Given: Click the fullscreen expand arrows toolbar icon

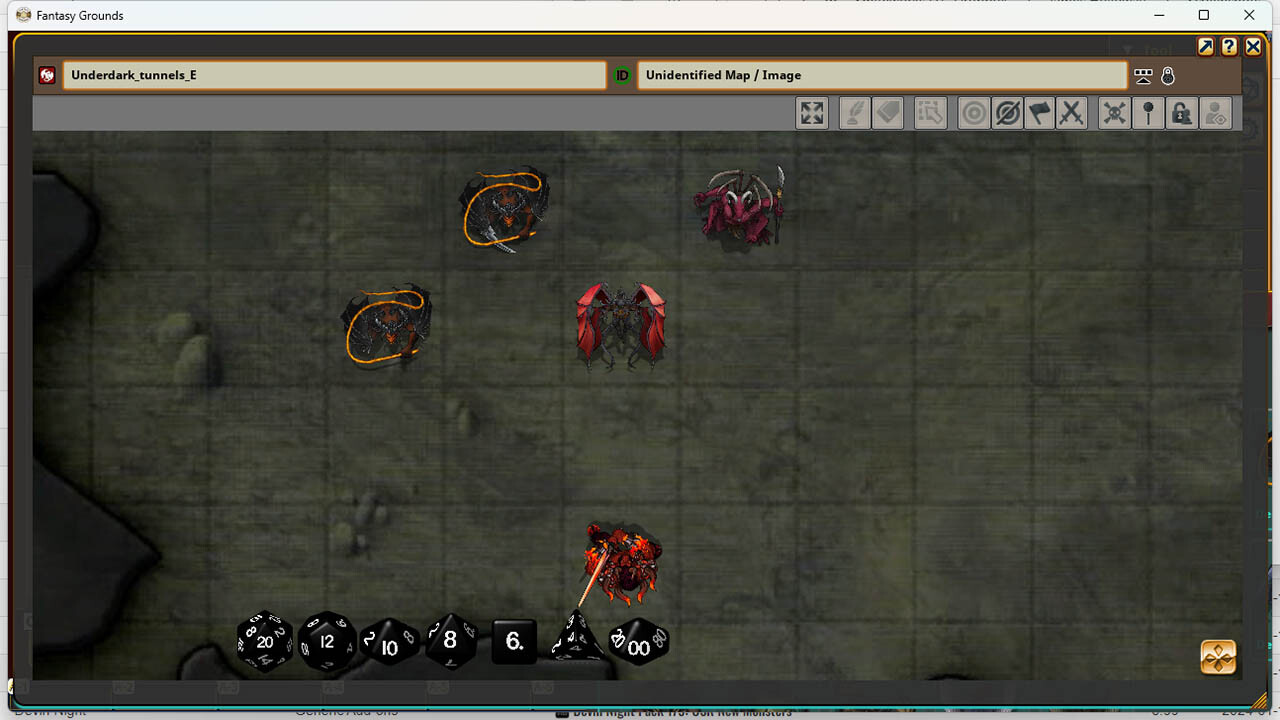Looking at the screenshot, I should coord(812,113).
